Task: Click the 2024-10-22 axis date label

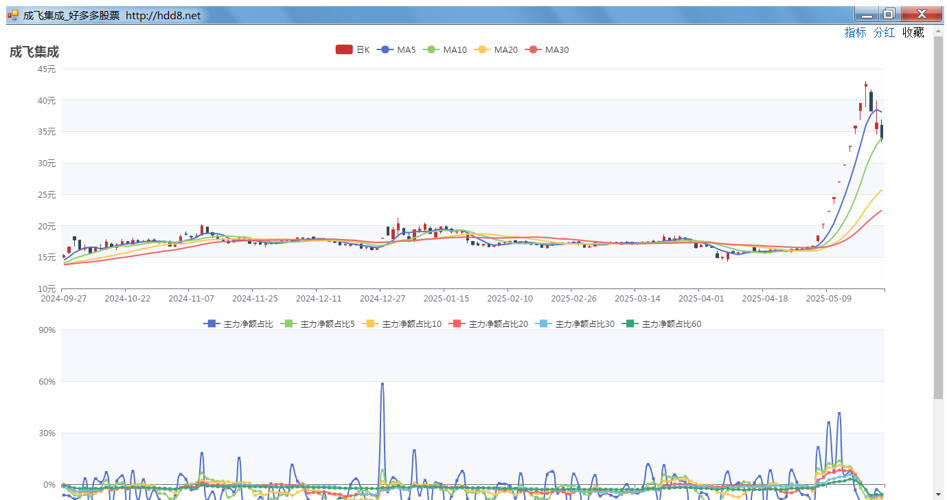Action: pyautogui.click(x=127, y=298)
